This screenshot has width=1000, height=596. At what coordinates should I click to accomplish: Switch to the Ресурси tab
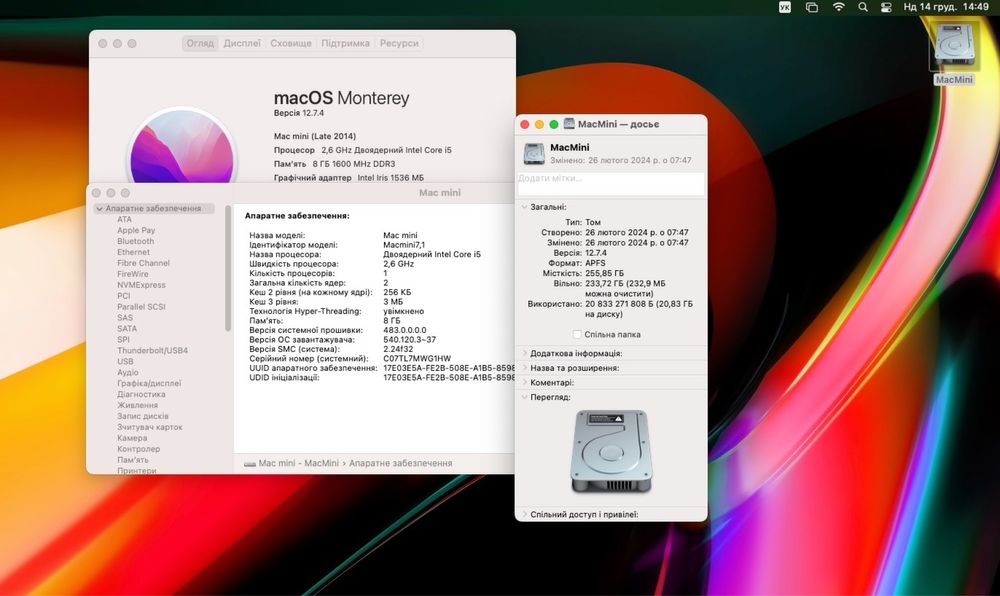(399, 43)
